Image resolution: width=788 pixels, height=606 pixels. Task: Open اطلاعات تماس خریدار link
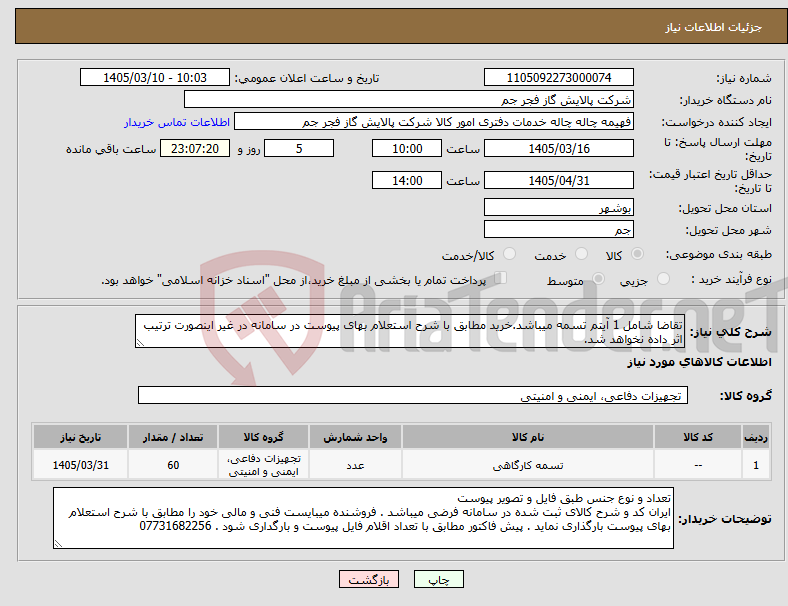pyautogui.click(x=177, y=122)
